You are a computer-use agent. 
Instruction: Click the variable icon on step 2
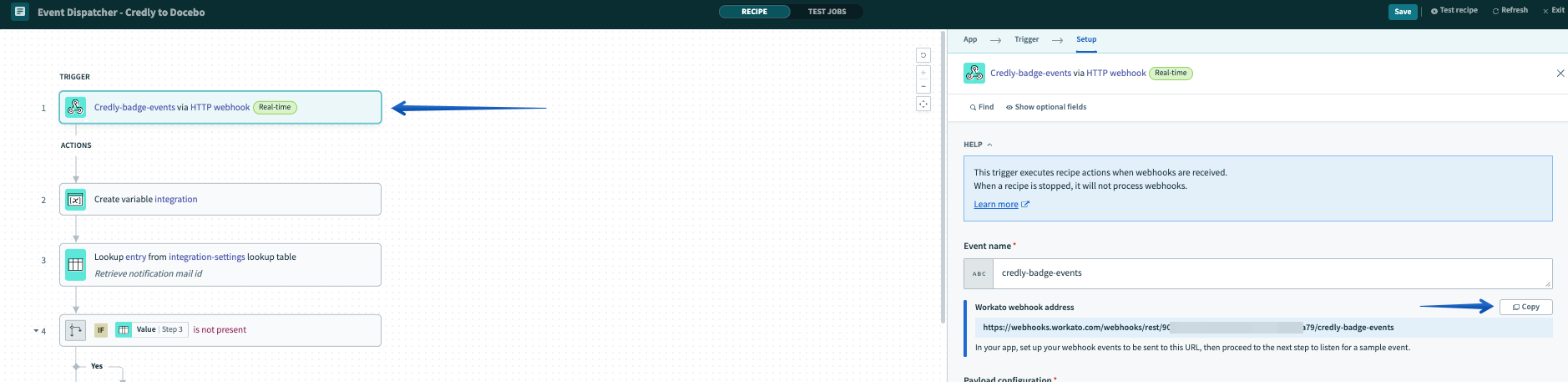tap(75, 200)
